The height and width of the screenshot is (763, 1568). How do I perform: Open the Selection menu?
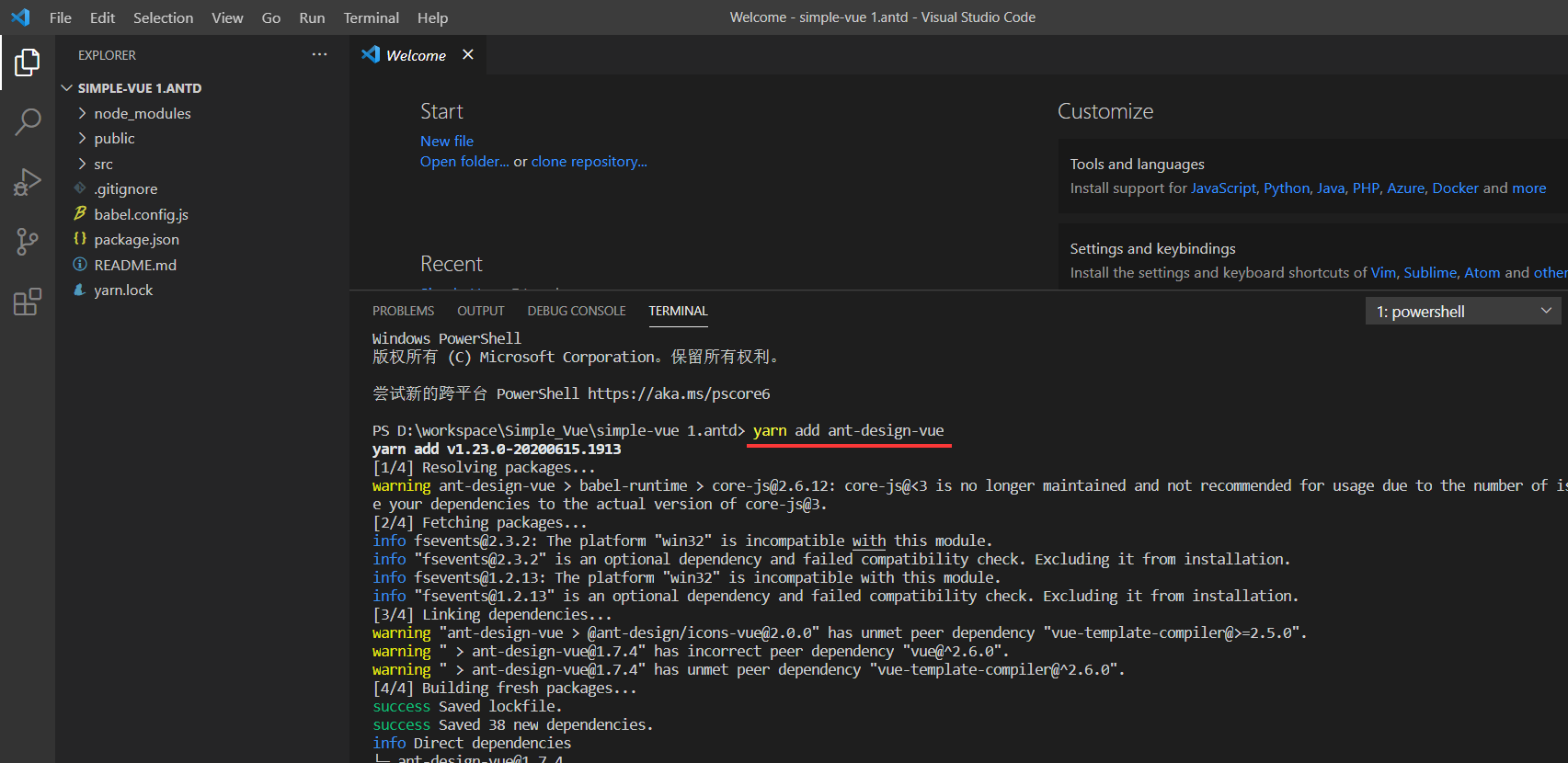[x=163, y=17]
